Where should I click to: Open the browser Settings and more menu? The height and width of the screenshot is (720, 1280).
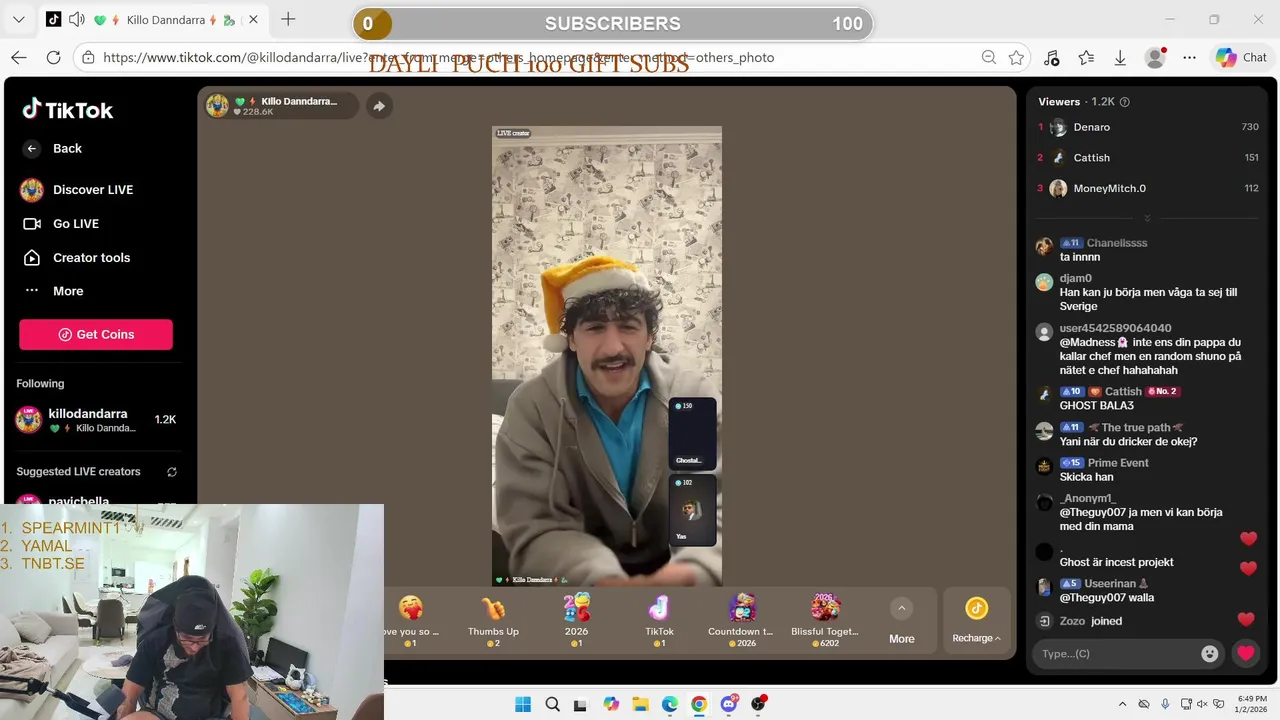[x=1189, y=58]
